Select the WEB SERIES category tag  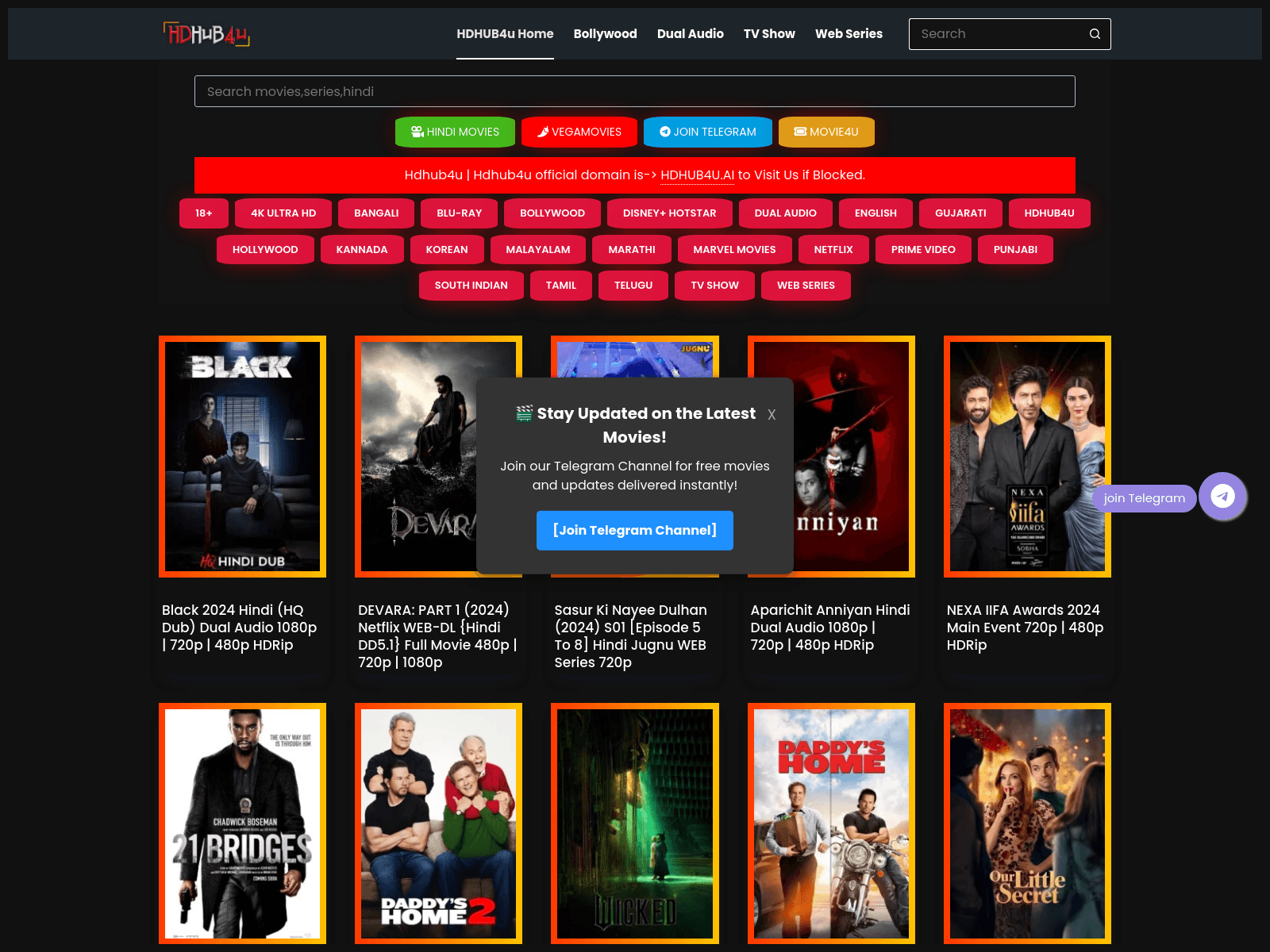[x=806, y=286]
